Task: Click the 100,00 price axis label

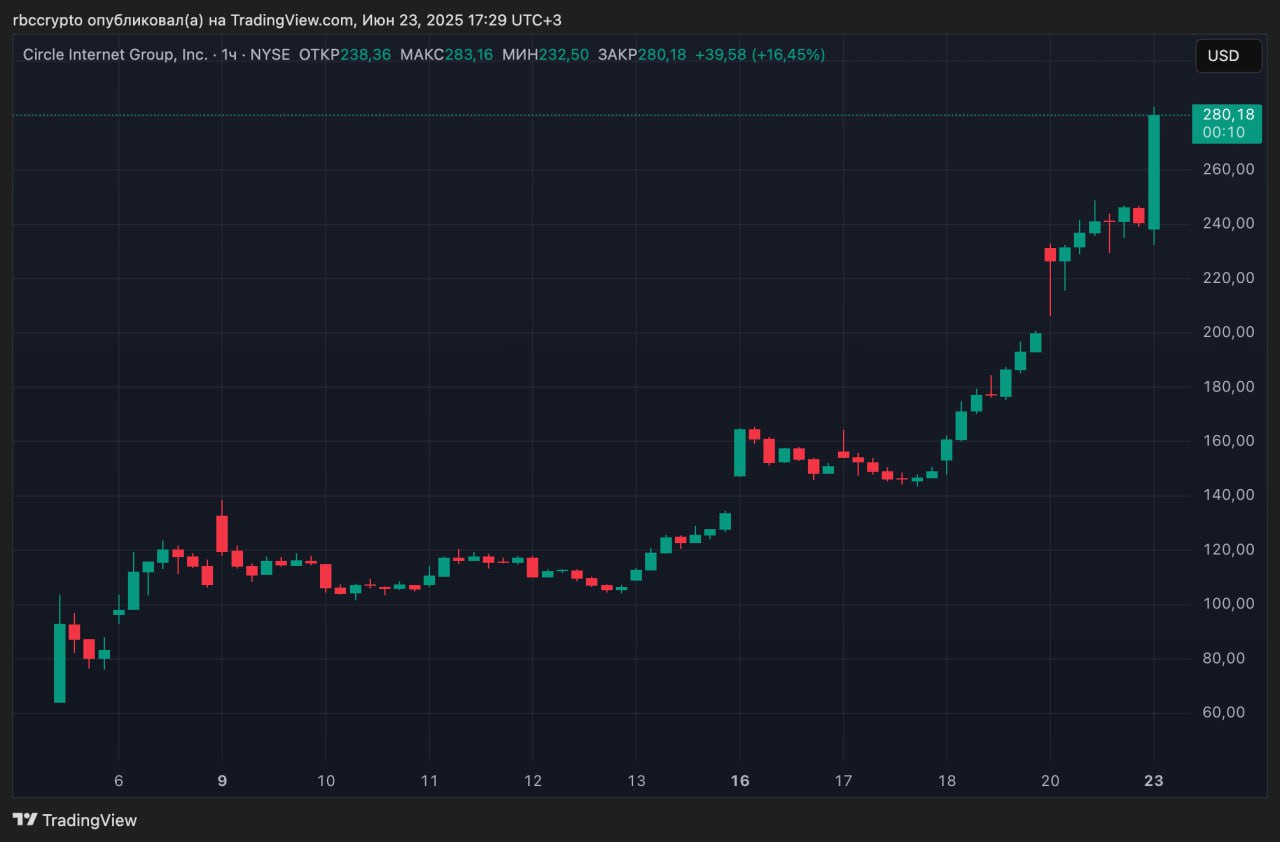Action: coord(1228,604)
